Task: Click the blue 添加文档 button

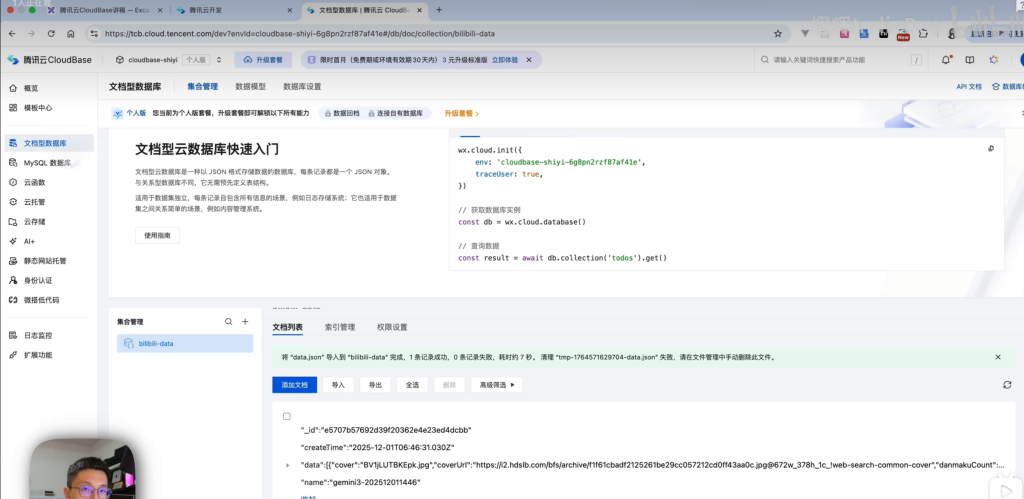Action: (296, 385)
